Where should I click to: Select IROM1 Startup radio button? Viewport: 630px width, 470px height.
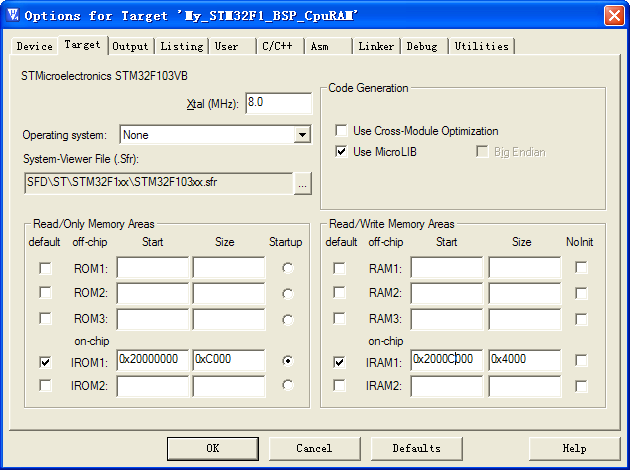pyautogui.click(x=288, y=361)
